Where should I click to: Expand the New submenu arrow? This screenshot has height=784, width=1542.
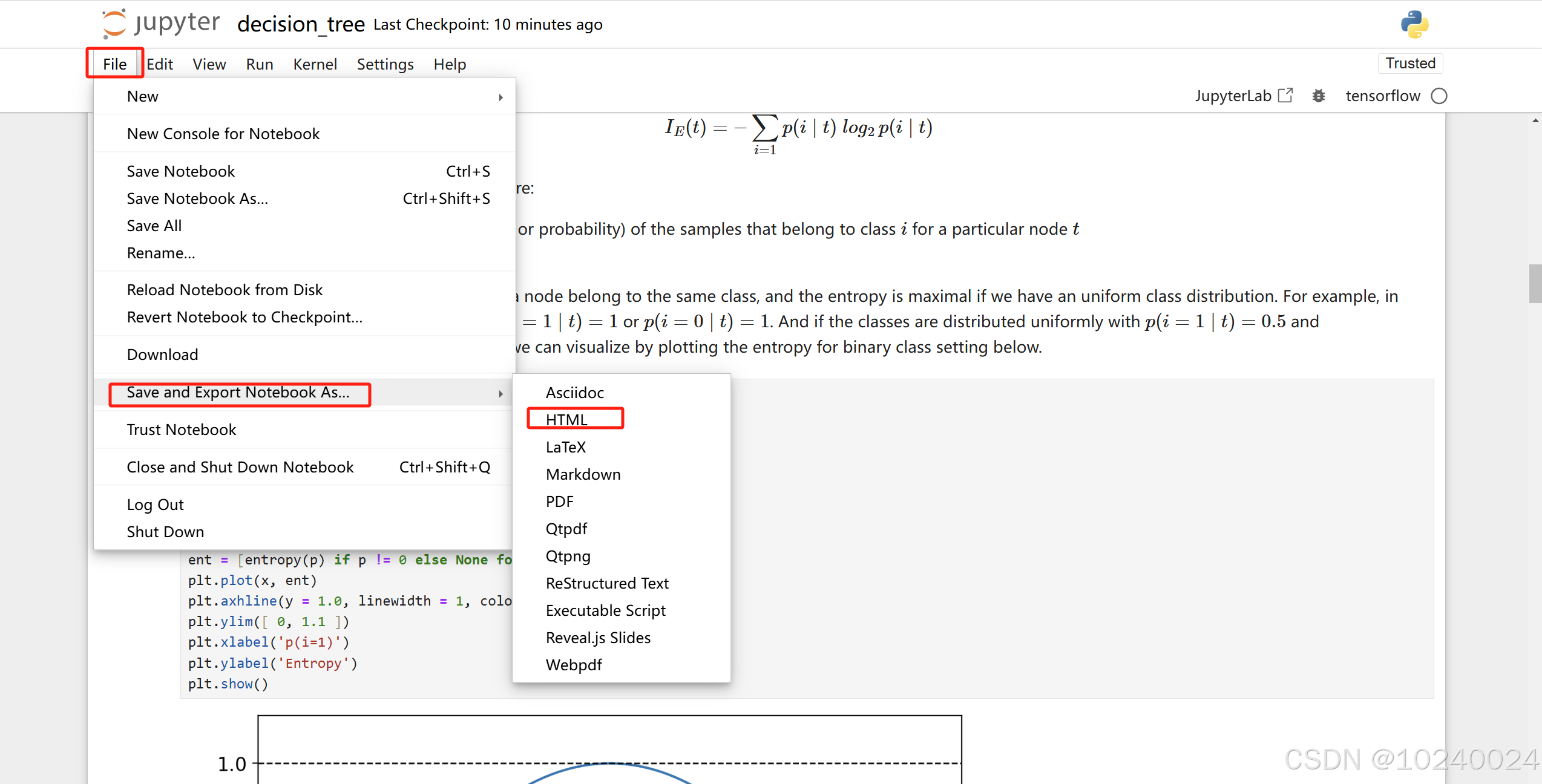500,97
